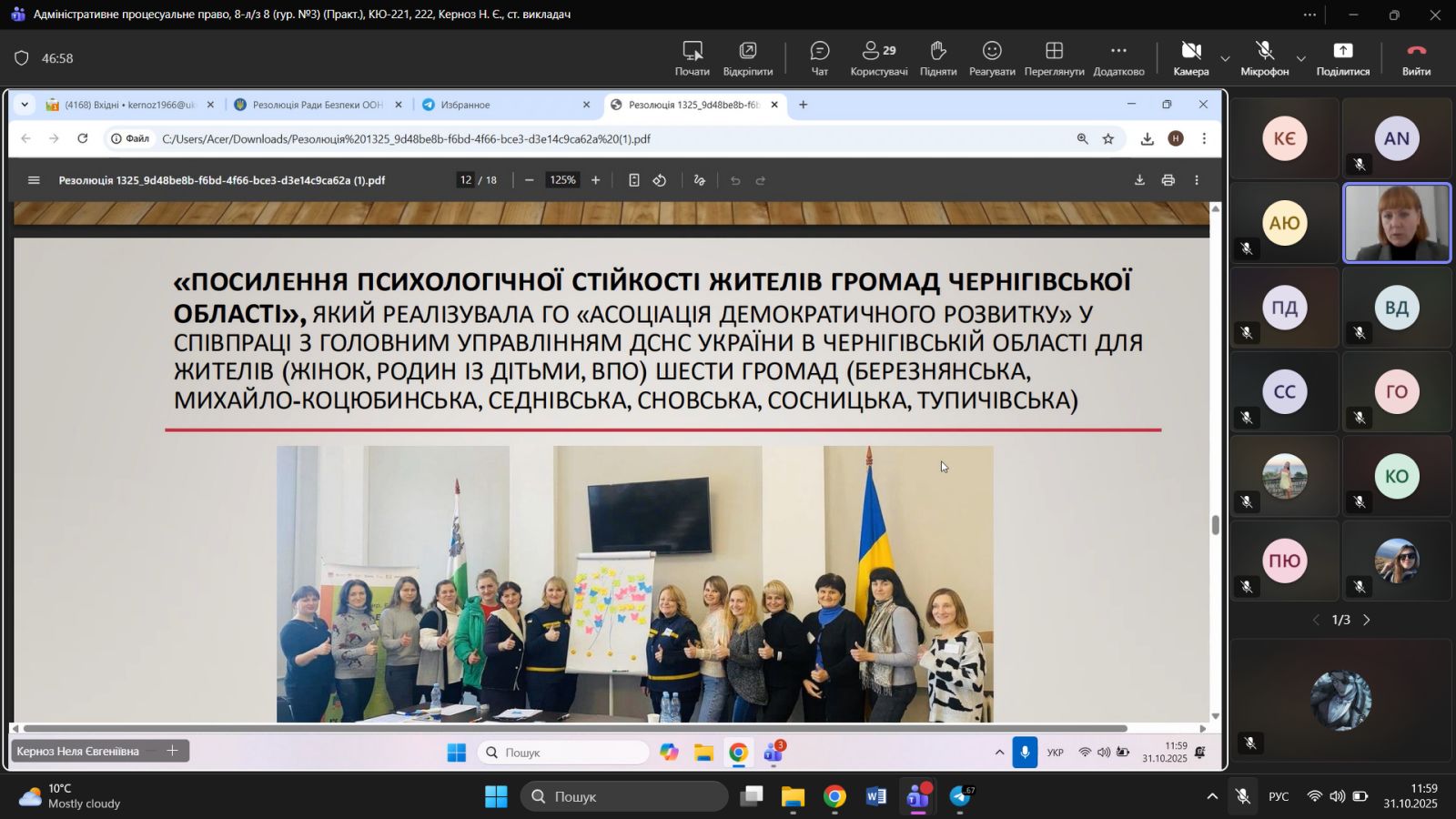
Task: Click the PDF vertical scrollbar thumb
Action: click(x=1215, y=525)
